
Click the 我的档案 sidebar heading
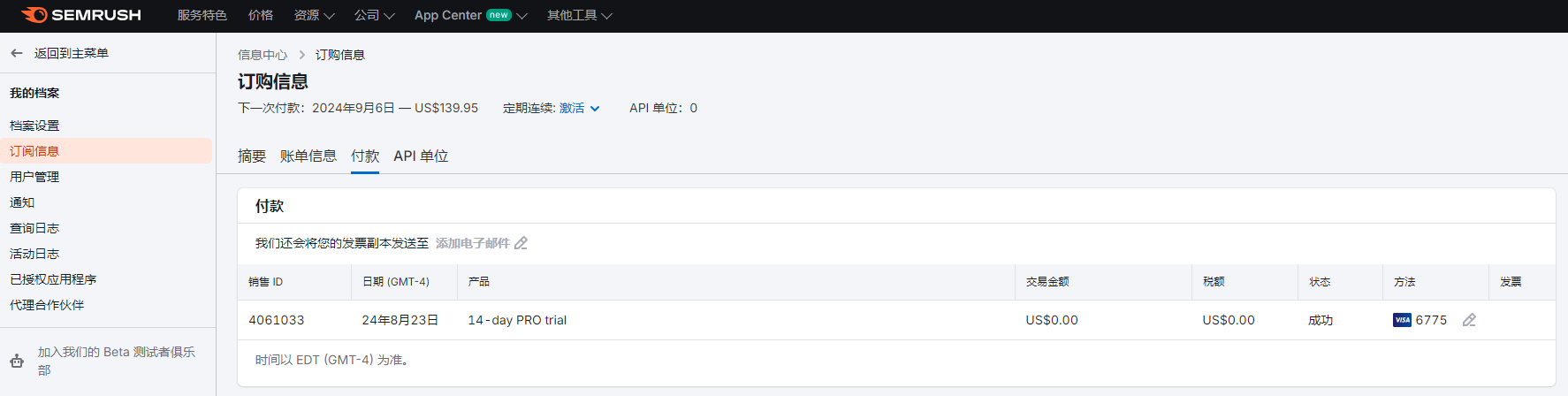[34, 93]
